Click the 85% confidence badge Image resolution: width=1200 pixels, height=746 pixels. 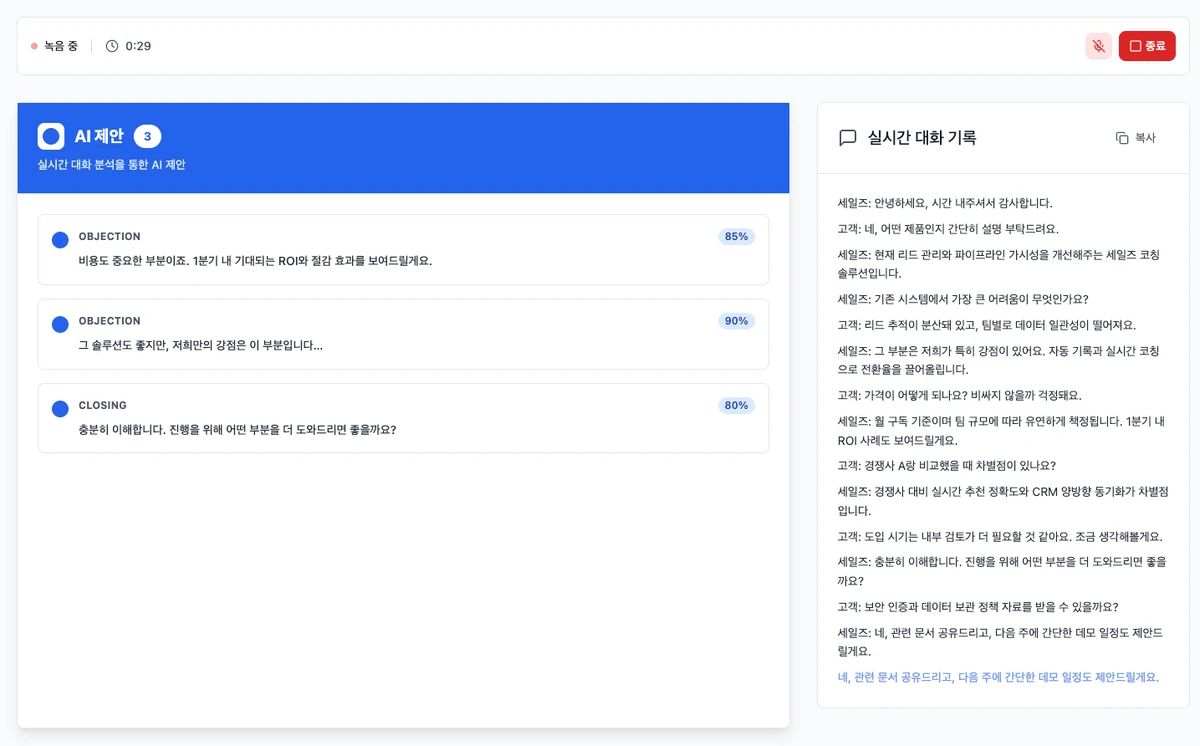[737, 237]
